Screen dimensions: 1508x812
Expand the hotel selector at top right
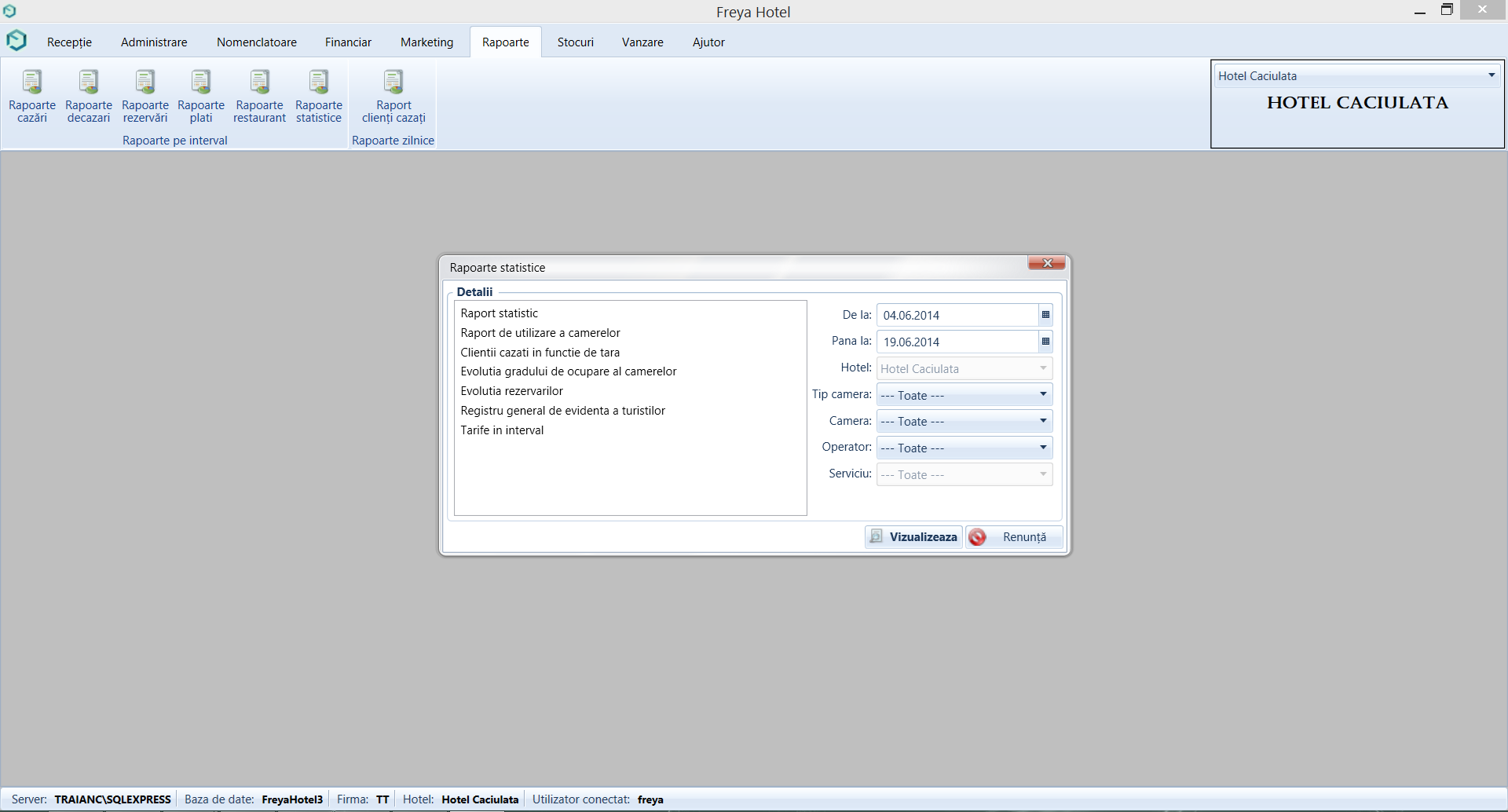click(x=1491, y=75)
